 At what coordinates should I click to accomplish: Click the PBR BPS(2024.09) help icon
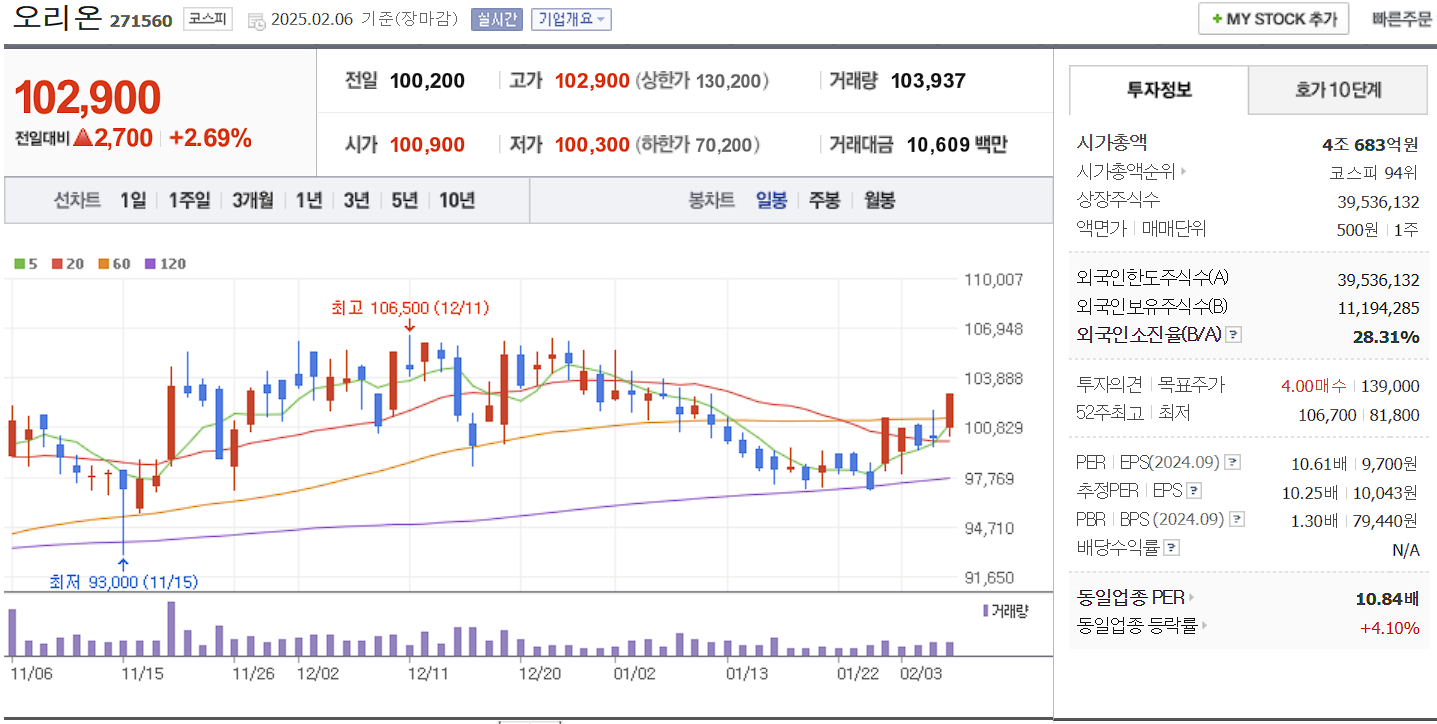[x=1237, y=519]
